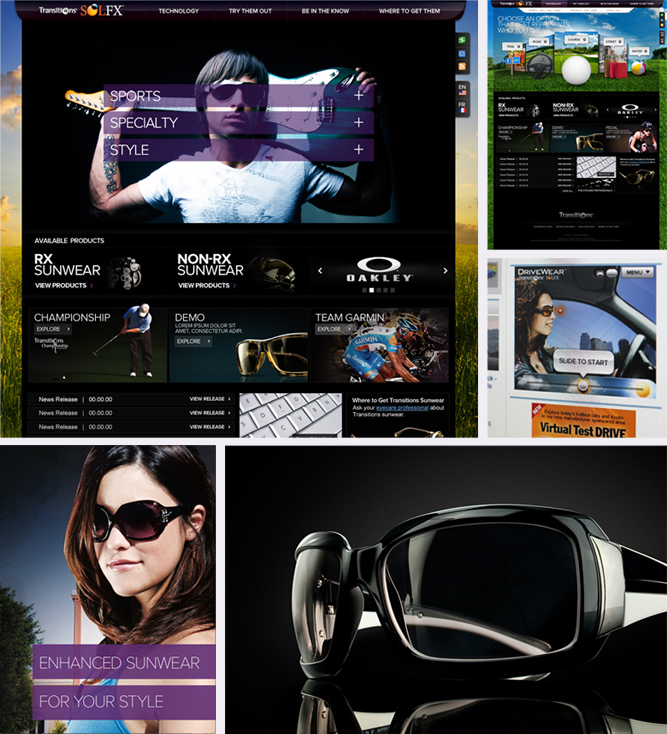
Task: Open the TRY THEM OUT nav menu
Action: coord(250,11)
